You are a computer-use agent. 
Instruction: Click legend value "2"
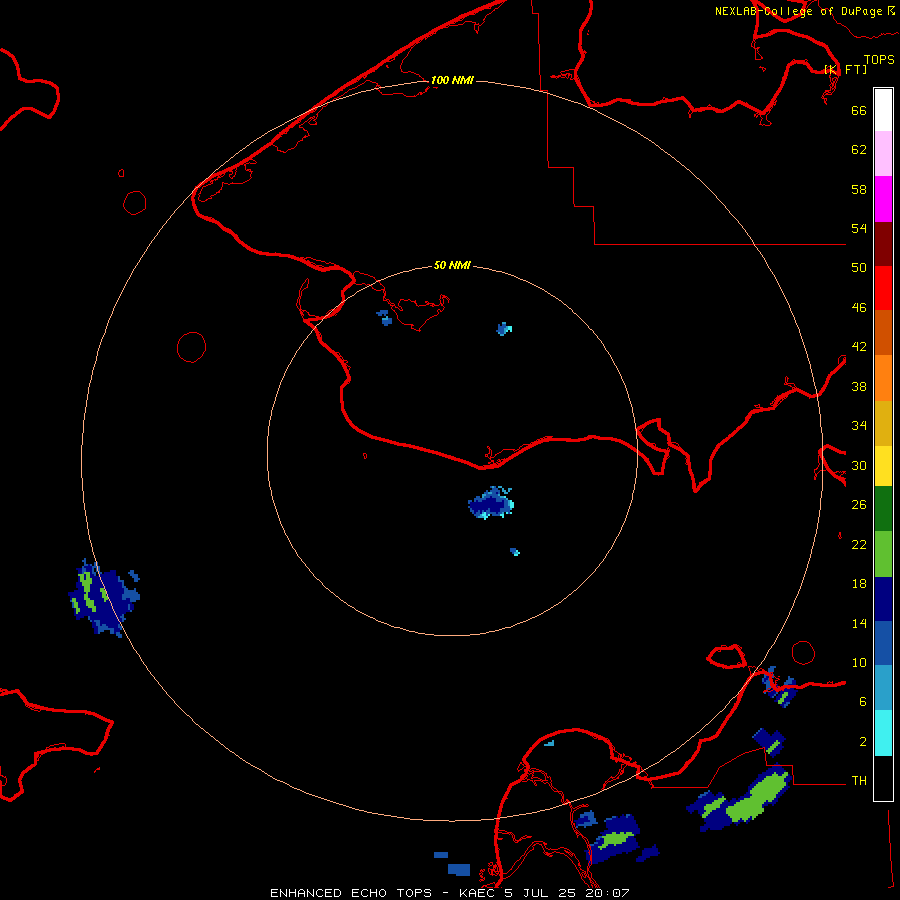pos(863,742)
